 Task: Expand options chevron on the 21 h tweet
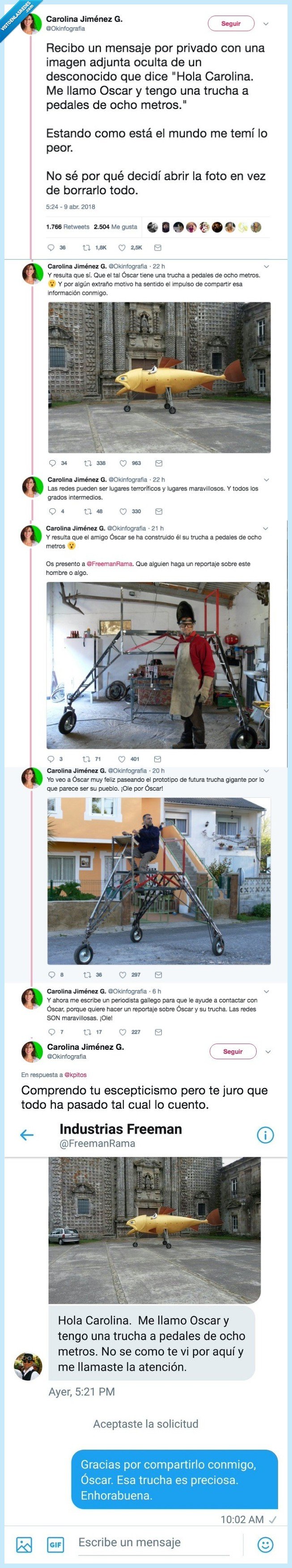pyautogui.click(x=265, y=528)
